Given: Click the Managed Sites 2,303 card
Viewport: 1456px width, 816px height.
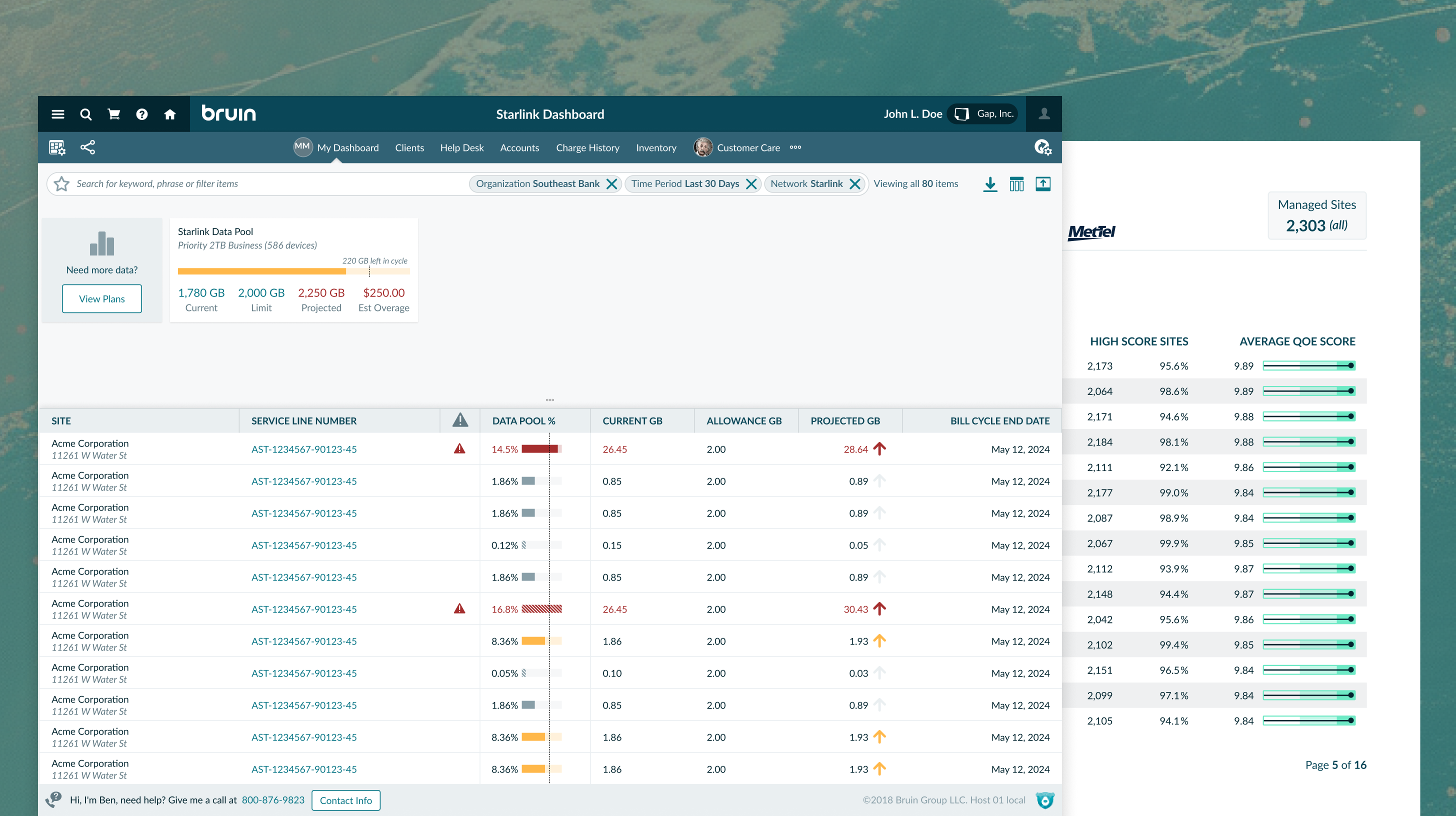Looking at the screenshot, I should click(1317, 215).
